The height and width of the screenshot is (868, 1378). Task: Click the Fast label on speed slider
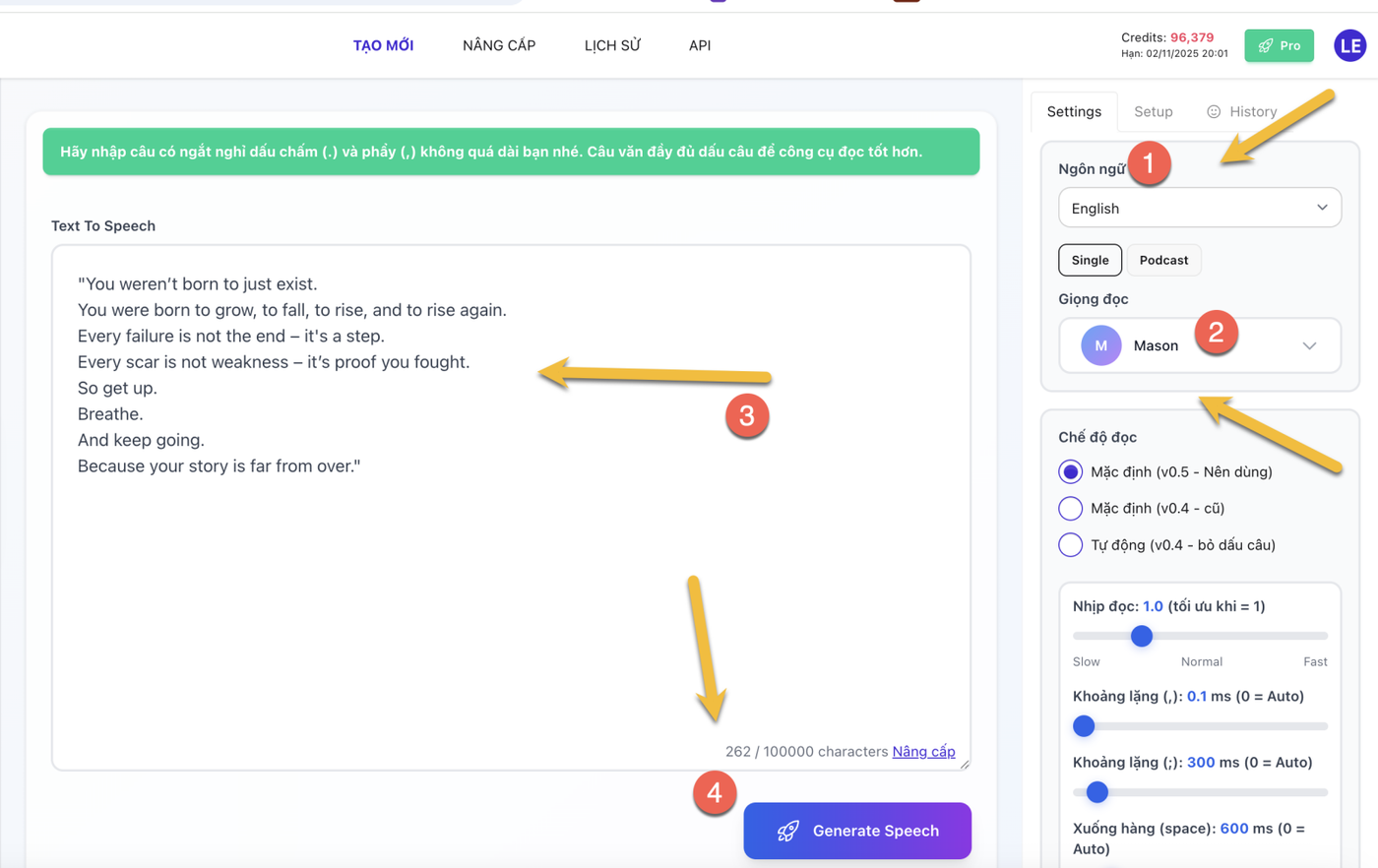click(x=1315, y=661)
